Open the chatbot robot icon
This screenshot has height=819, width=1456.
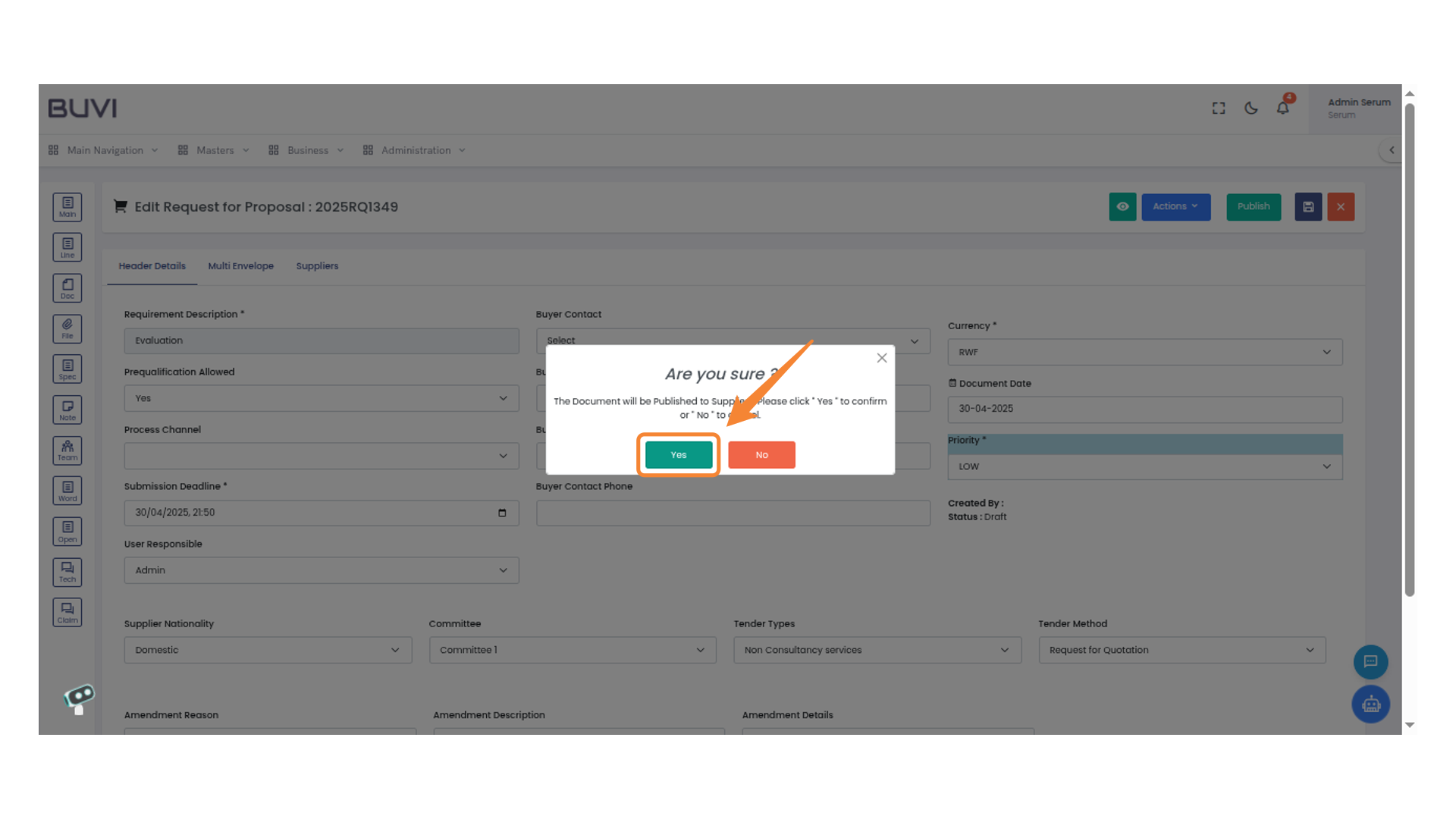(x=1370, y=704)
